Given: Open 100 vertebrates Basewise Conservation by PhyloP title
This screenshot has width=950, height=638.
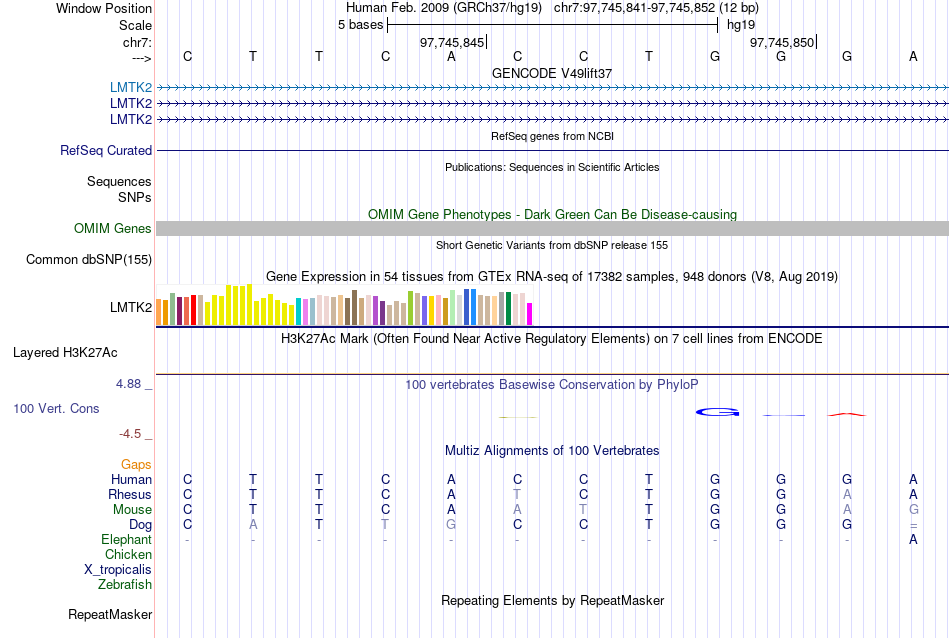Looking at the screenshot, I should point(552,385).
